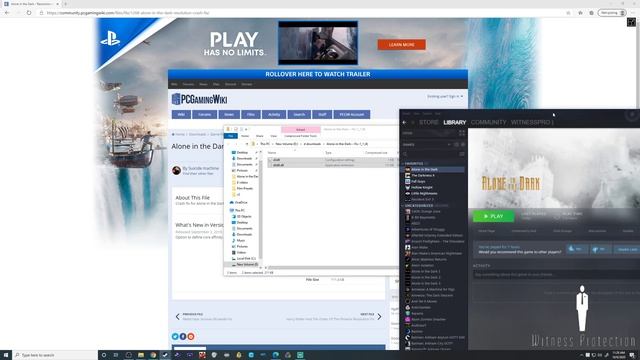Open the Forums nav button on PCGamingWiki
The image size is (640, 360).
click(204, 115)
